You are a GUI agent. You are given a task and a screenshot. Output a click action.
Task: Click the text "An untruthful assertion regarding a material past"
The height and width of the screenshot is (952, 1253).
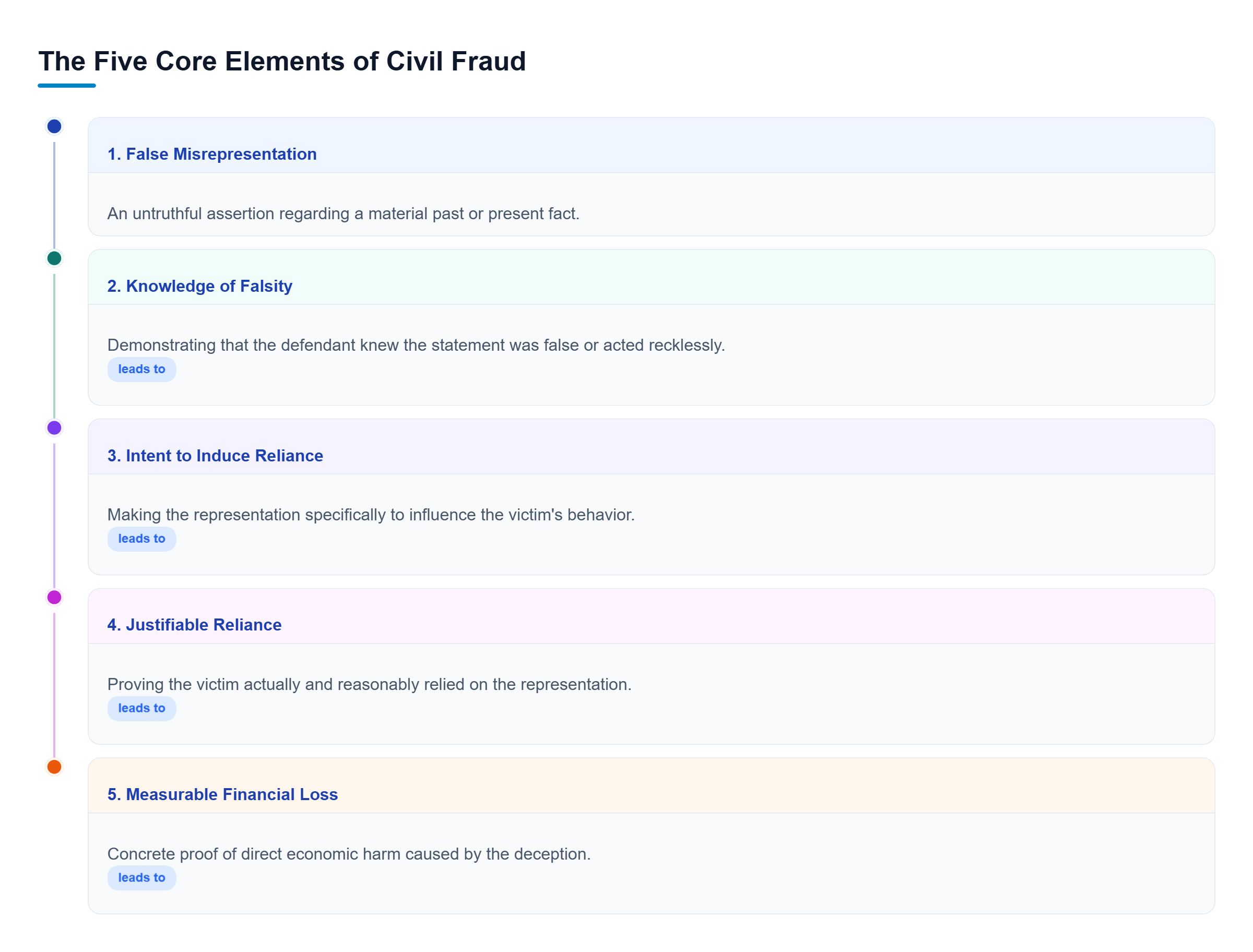(285, 213)
